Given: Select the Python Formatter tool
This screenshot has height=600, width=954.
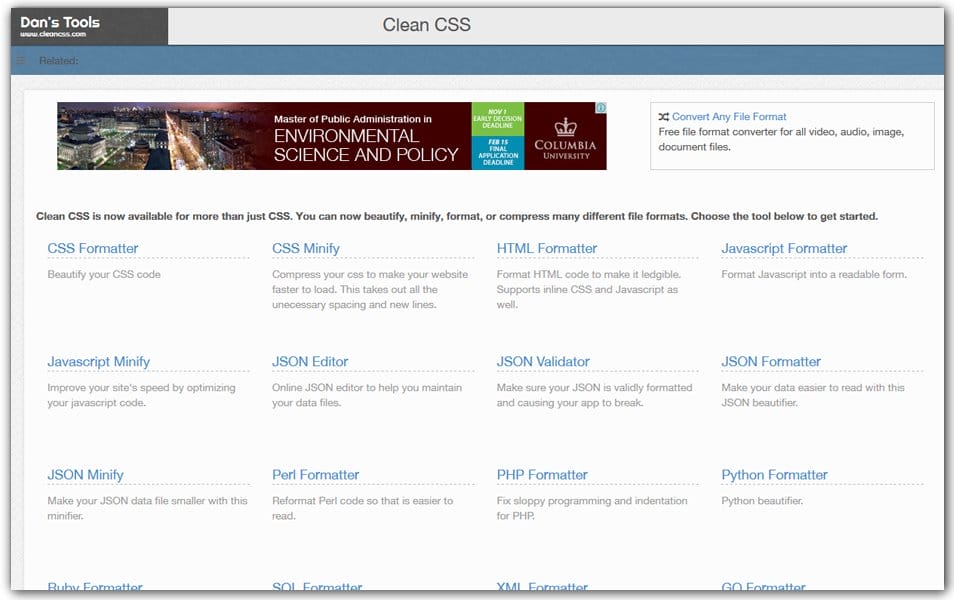Looking at the screenshot, I should pos(775,474).
